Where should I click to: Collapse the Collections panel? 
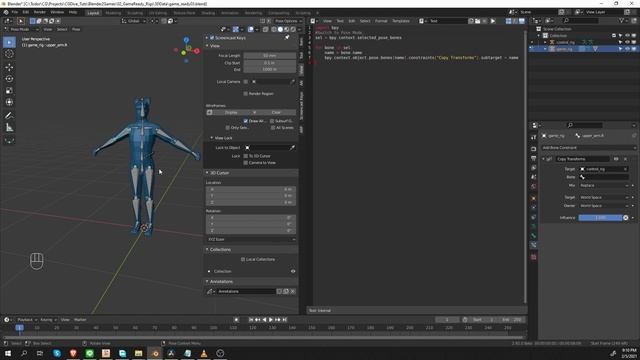[207, 249]
